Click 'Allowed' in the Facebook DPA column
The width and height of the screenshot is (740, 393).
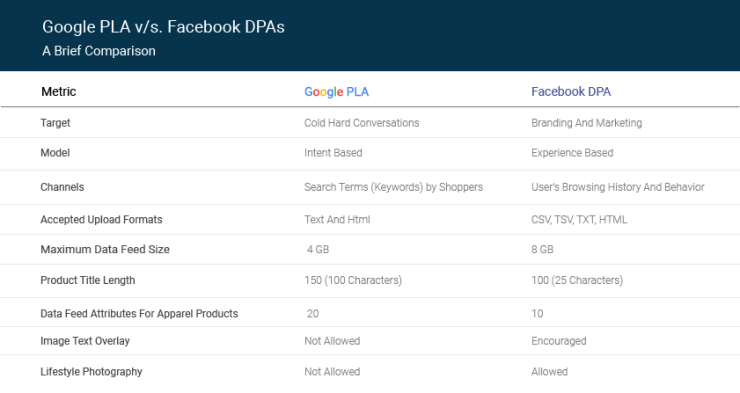(x=549, y=372)
